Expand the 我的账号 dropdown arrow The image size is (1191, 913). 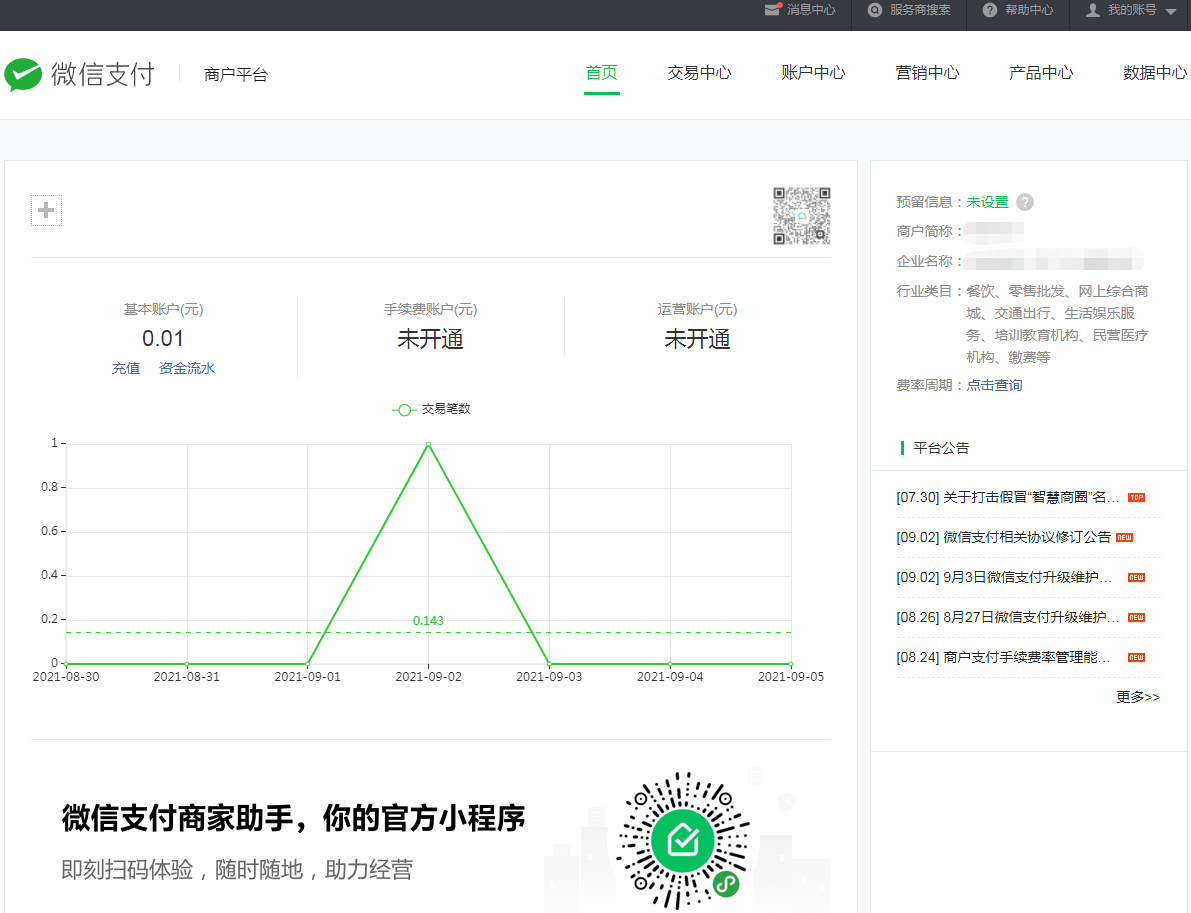[1170, 11]
